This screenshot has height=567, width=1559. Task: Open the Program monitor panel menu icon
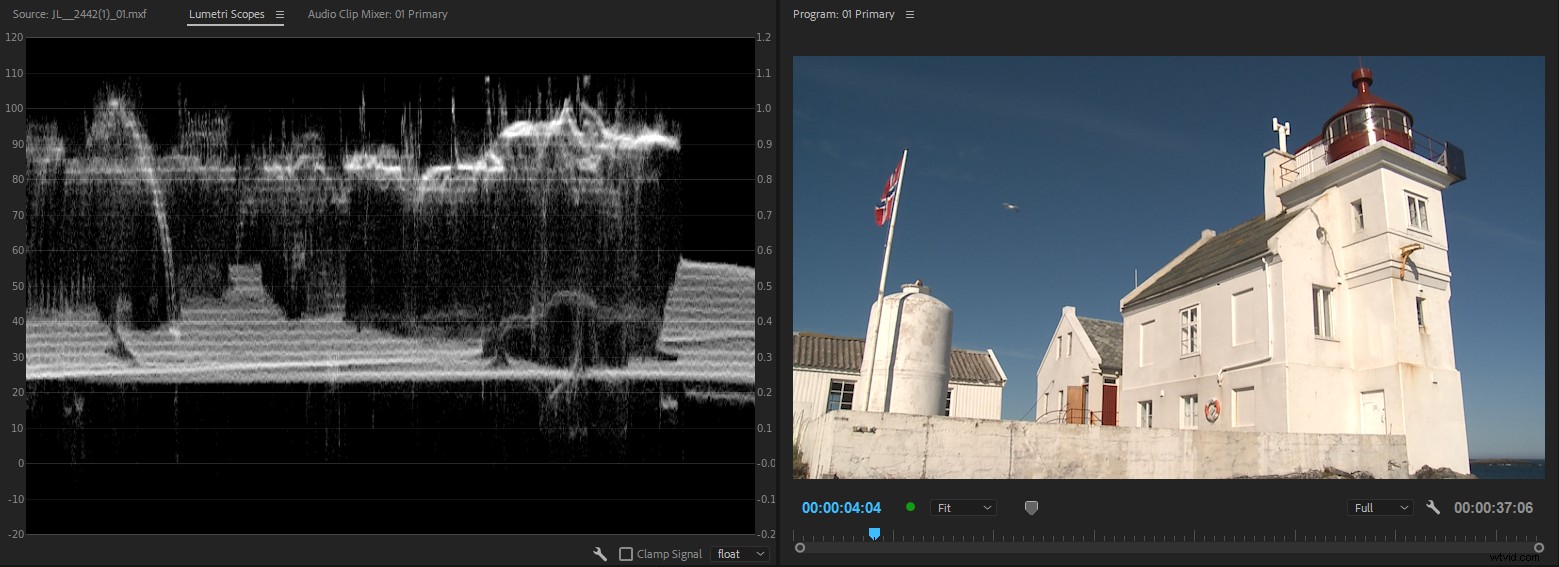click(910, 15)
